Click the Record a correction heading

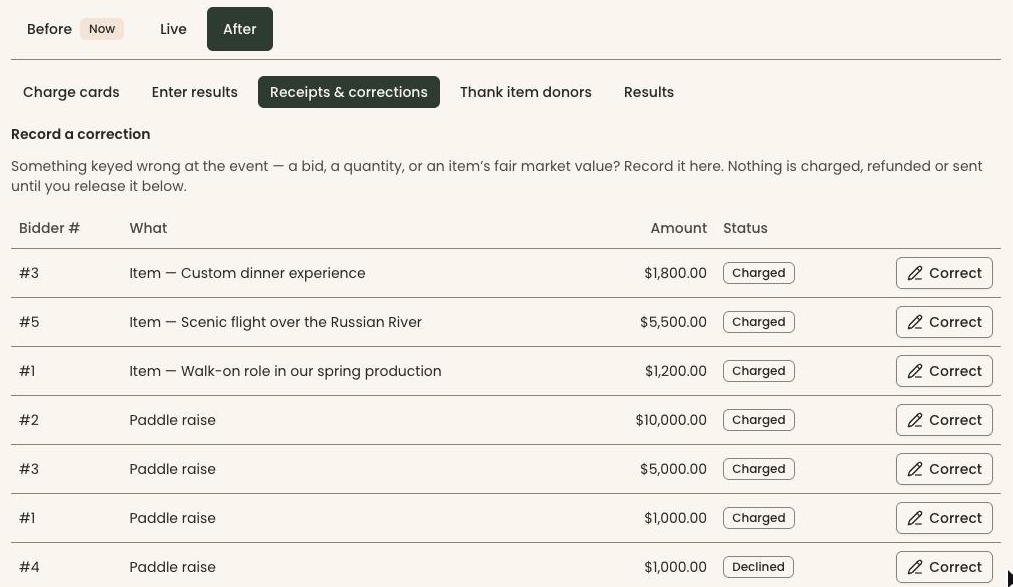tap(81, 134)
